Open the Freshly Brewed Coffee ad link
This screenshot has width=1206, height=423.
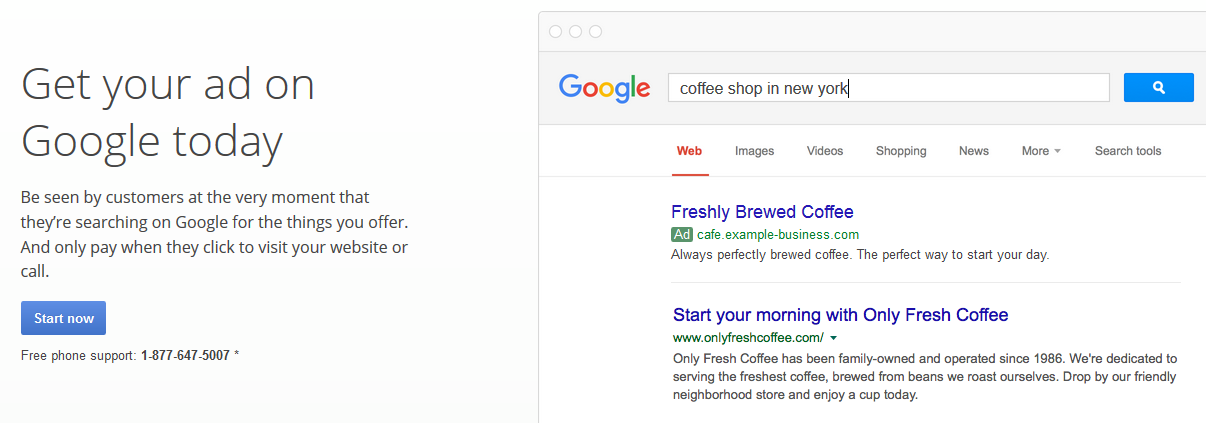[762, 212]
